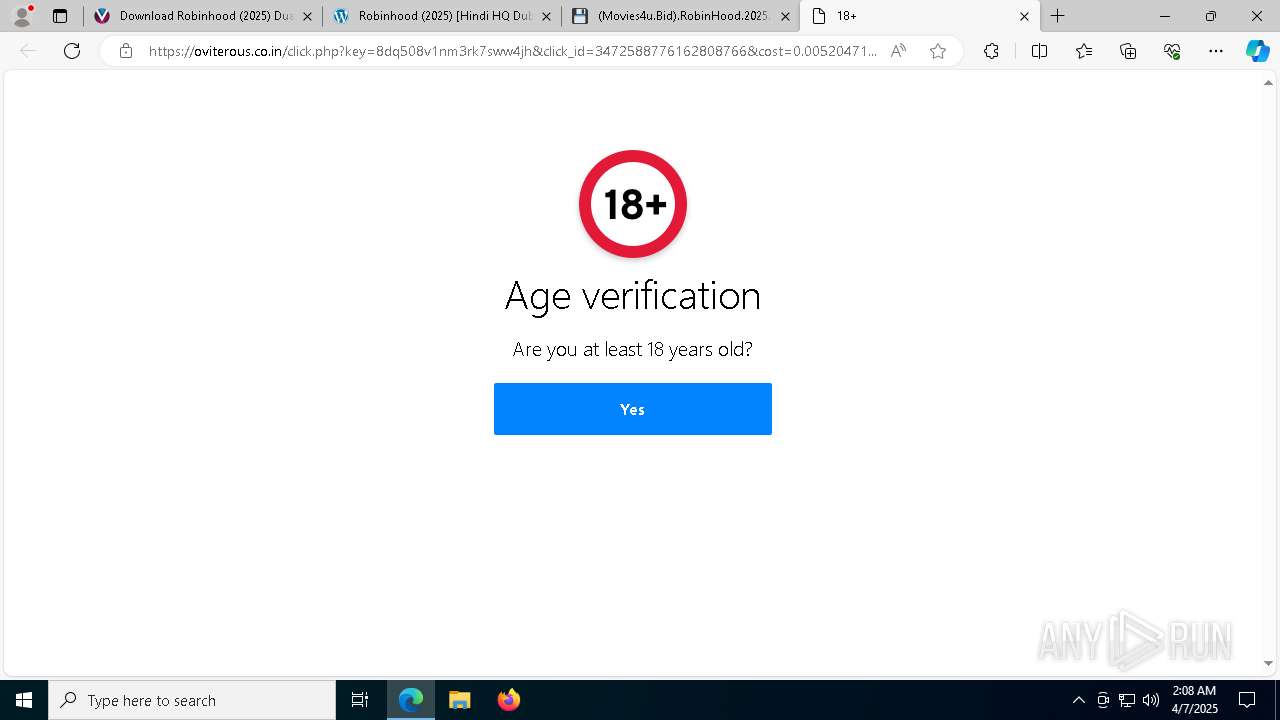1280x720 pixels.
Task: Select the active 18+ tab
Action: coord(919,16)
